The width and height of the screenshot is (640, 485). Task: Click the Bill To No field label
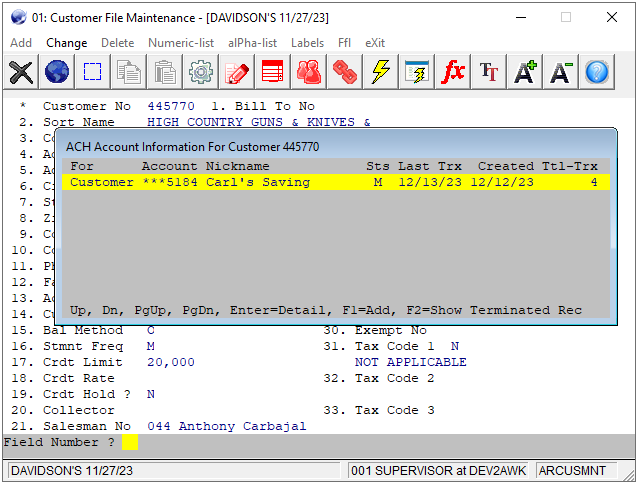pyautogui.click(x=275, y=106)
